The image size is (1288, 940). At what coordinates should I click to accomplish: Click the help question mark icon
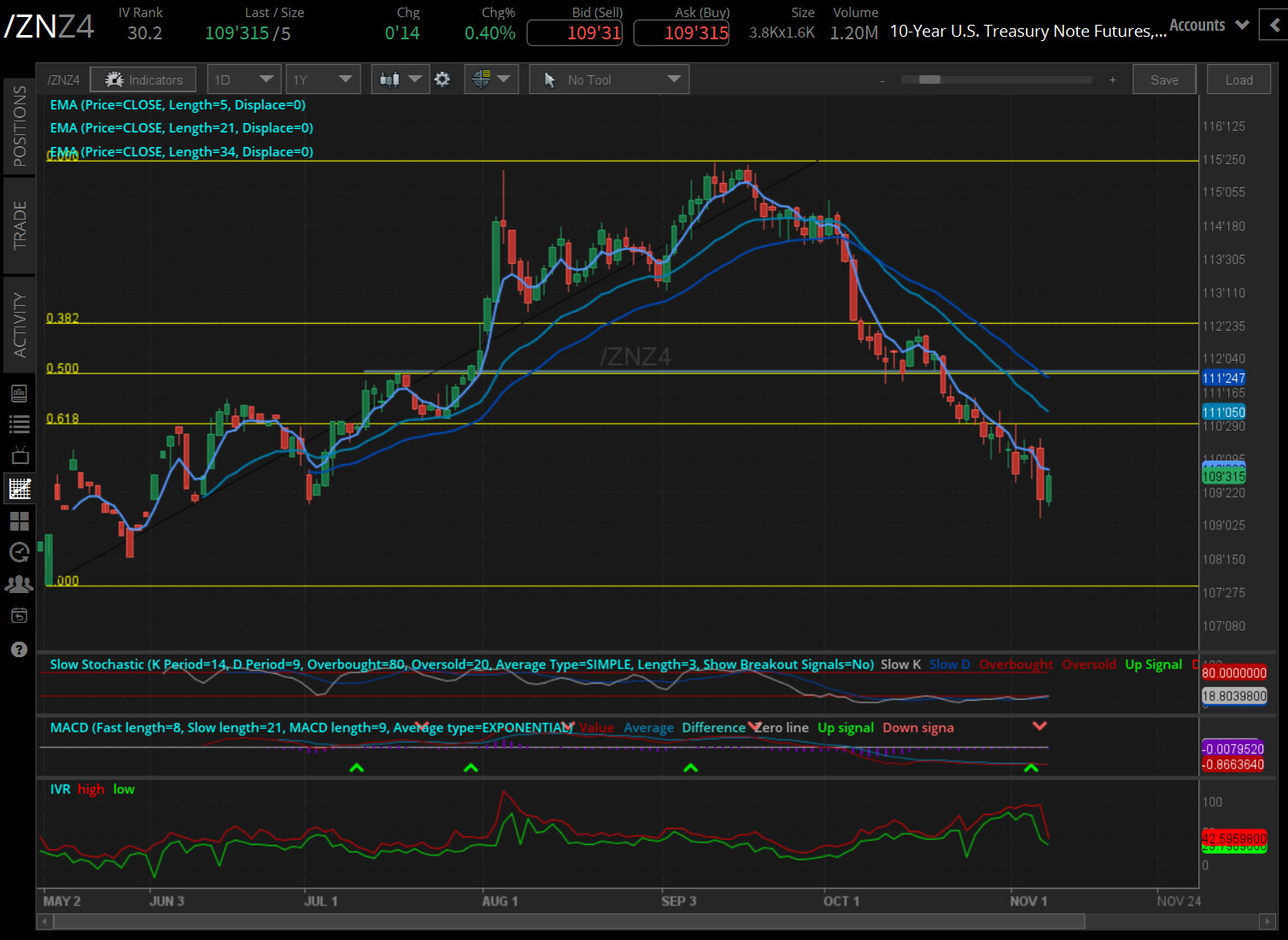coord(19,649)
